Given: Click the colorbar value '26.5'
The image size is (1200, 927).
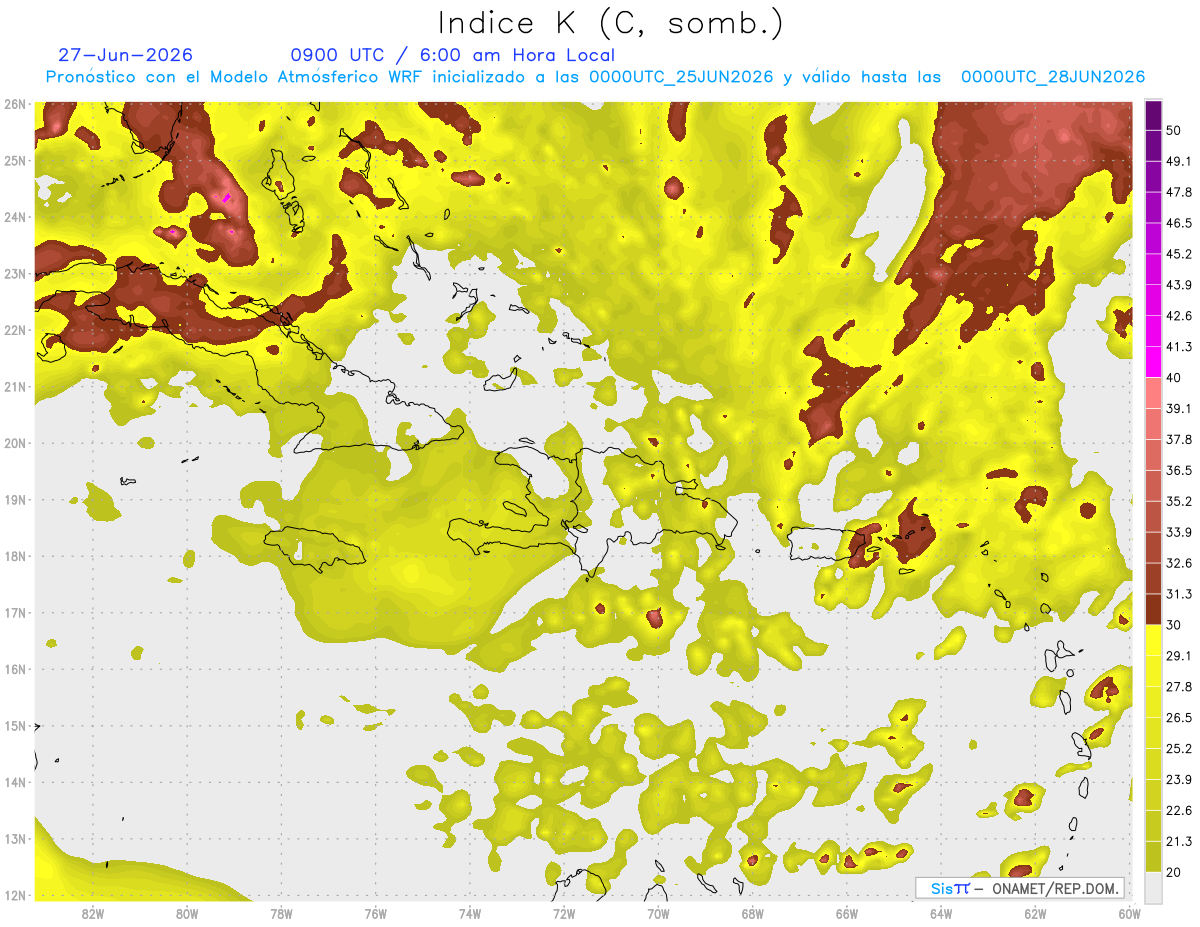Looking at the screenshot, I should click(1178, 718).
